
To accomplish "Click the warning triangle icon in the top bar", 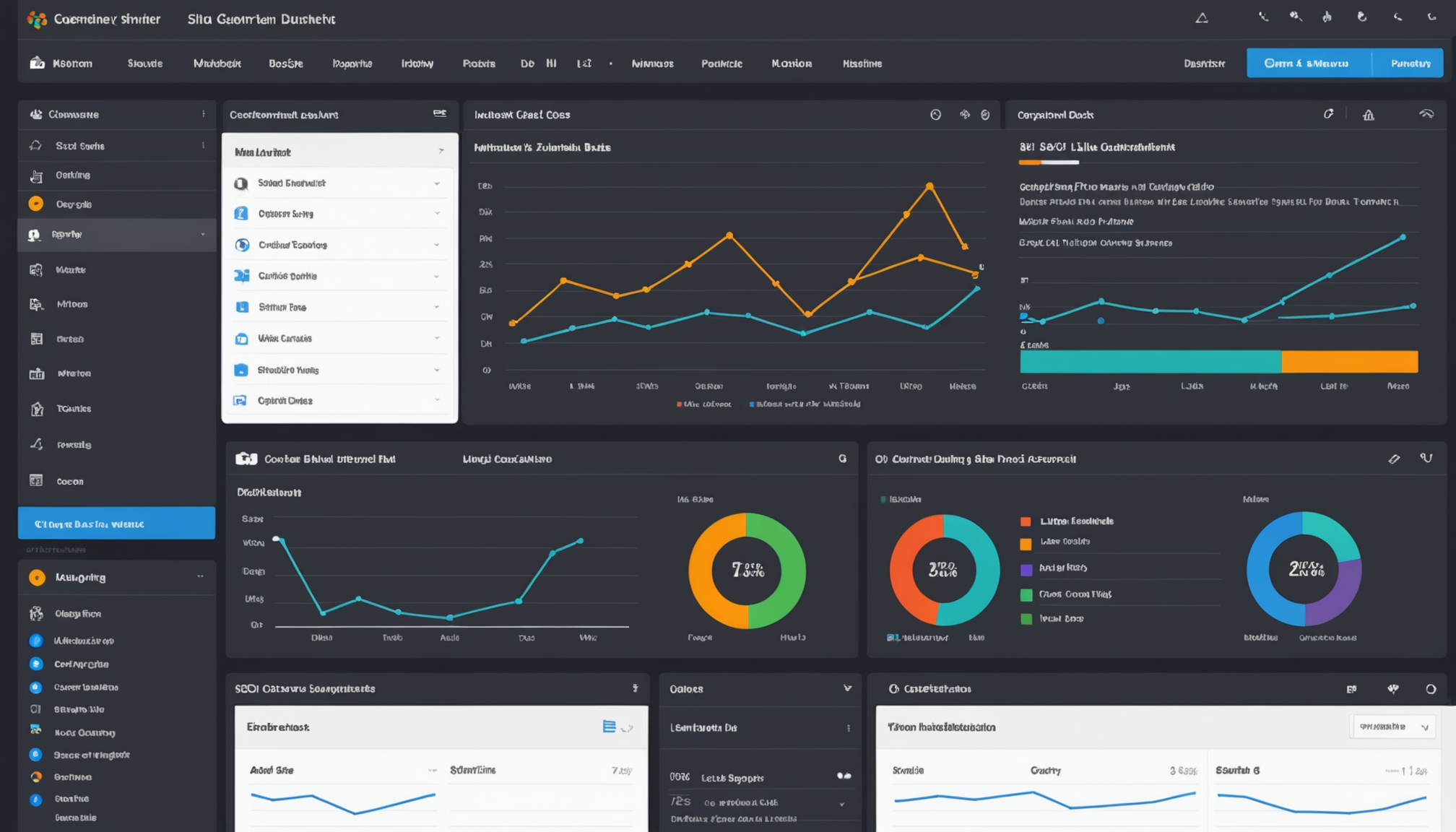I will click(1202, 18).
